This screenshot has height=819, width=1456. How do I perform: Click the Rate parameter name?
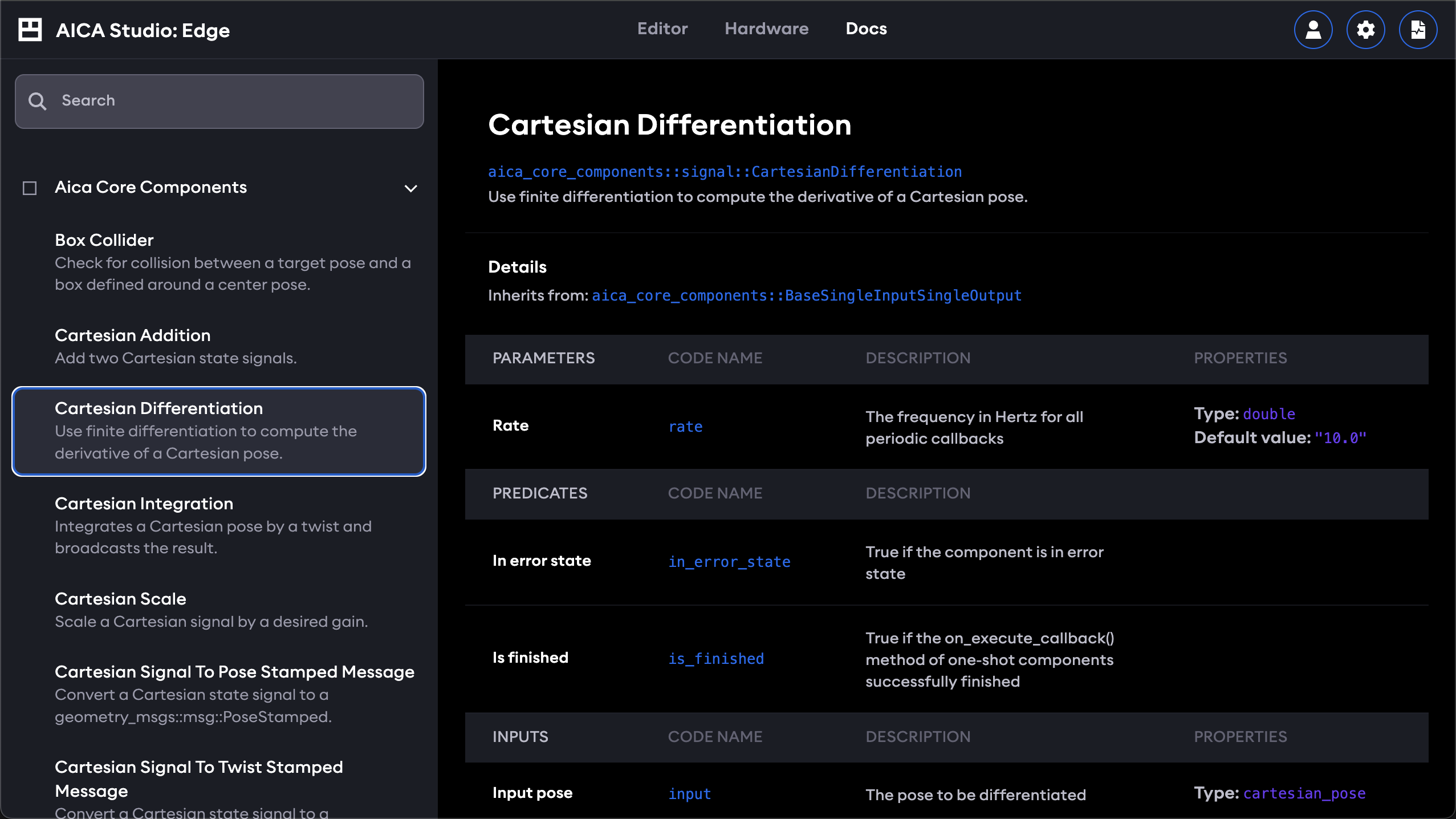tap(511, 425)
